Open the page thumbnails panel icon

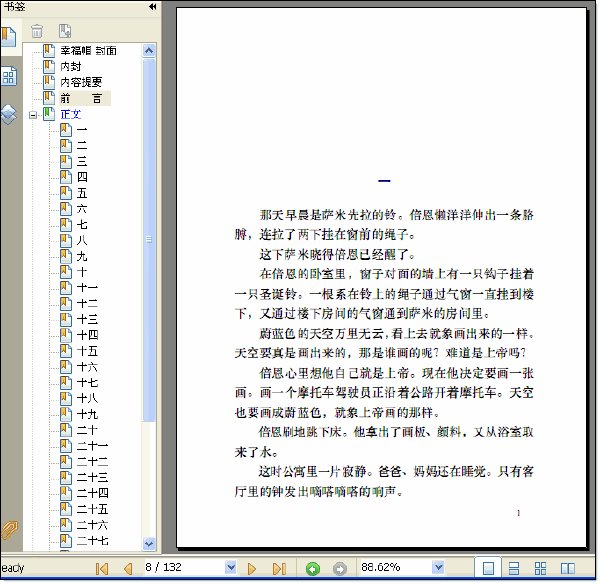(x=8, y=76)
